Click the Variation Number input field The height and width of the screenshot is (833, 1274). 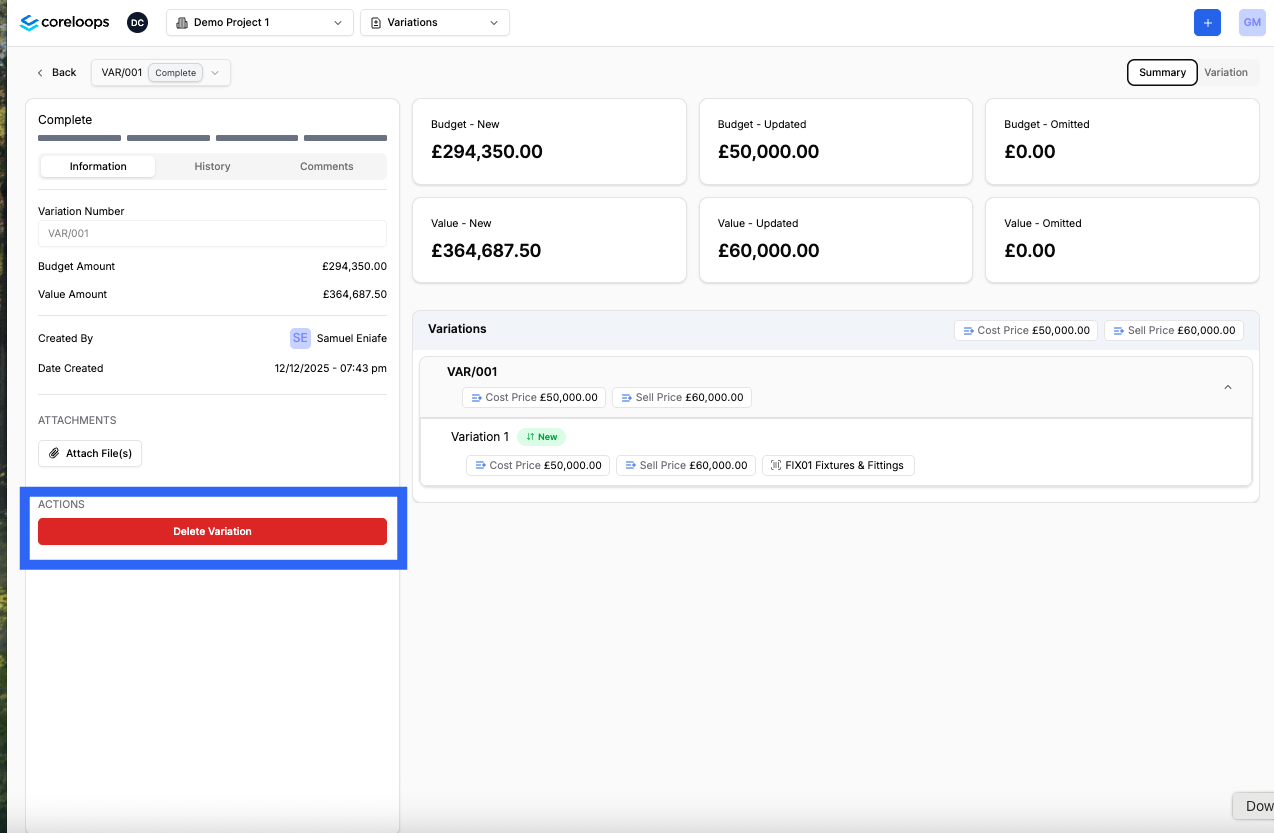[x=212, y=233]
